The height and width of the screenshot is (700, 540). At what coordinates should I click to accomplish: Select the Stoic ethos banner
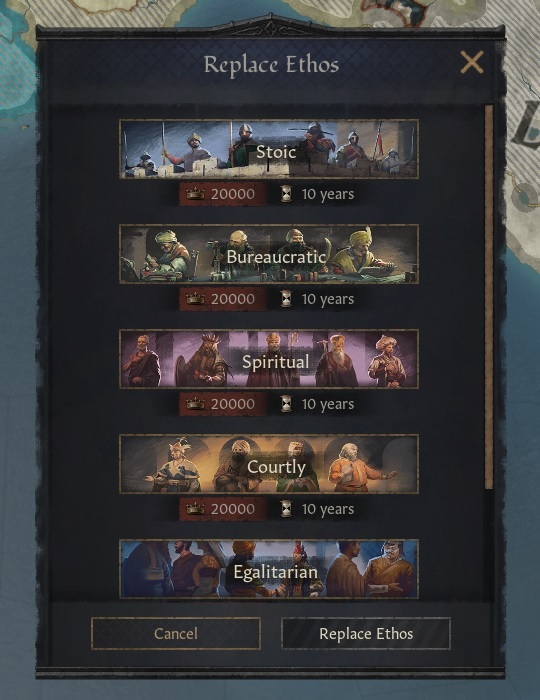269,149
